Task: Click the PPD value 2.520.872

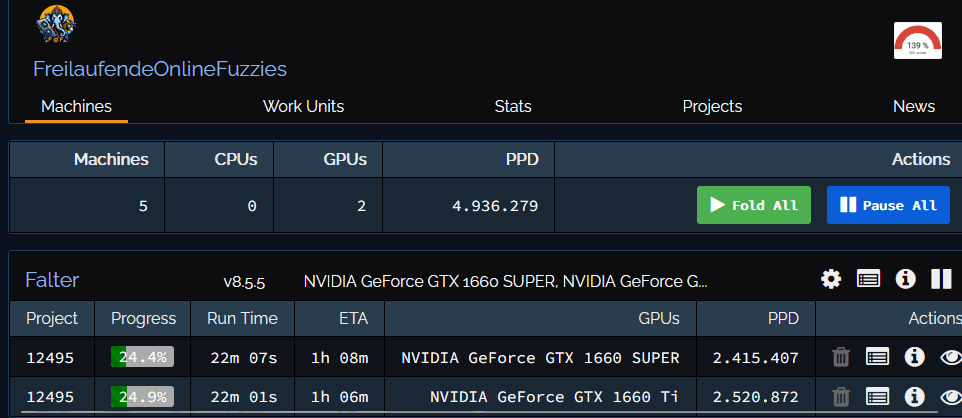Action: tap(756, 397)
